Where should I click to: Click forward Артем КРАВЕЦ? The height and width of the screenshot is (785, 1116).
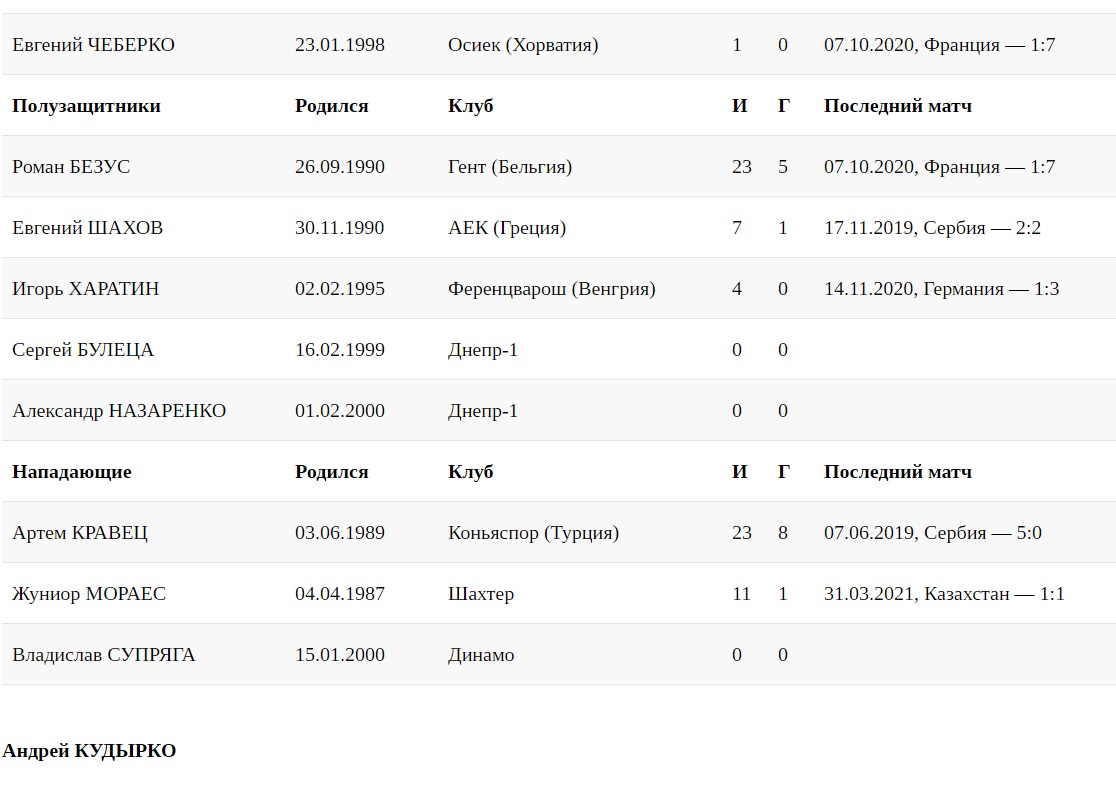(80, 533)
